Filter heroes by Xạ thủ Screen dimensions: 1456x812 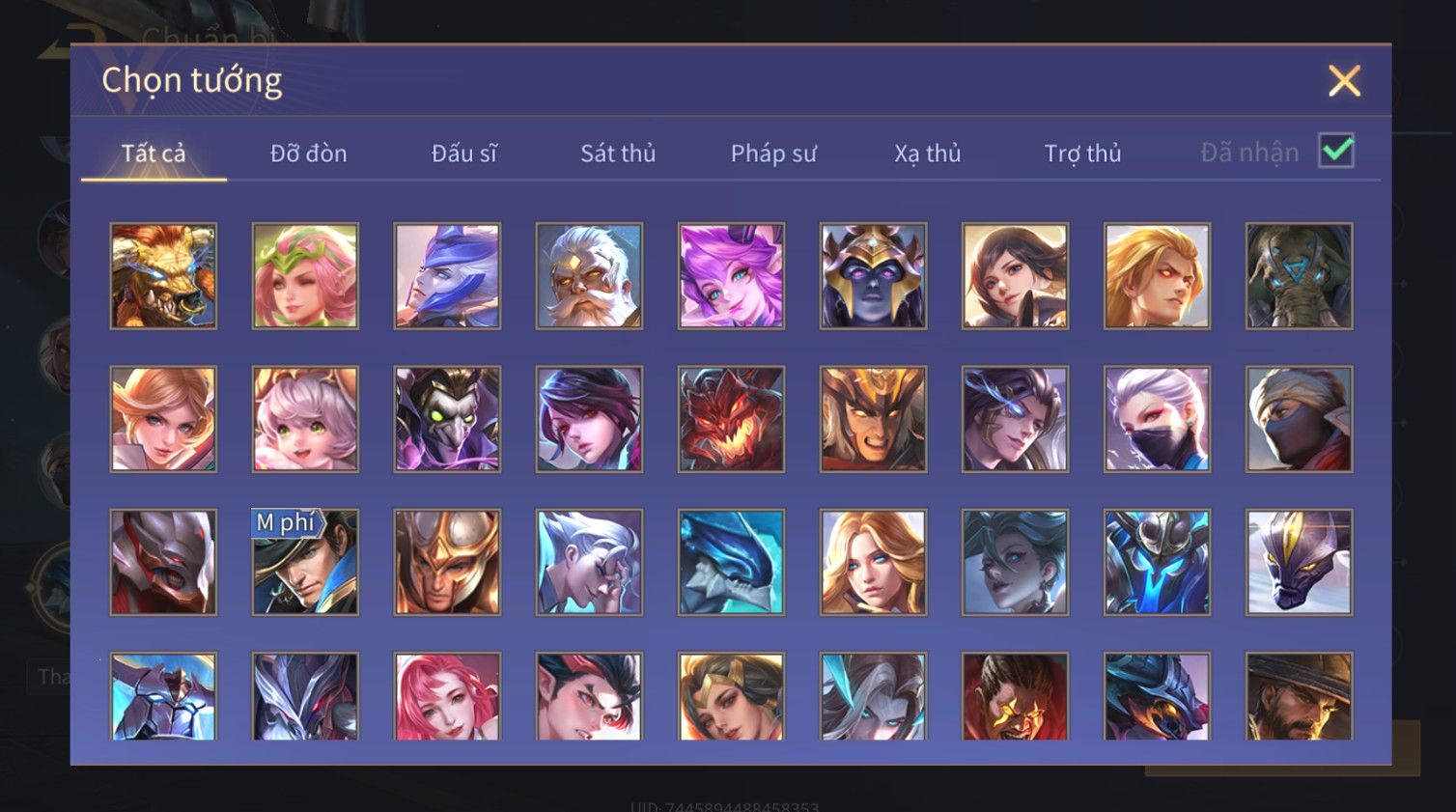(928, 153)
